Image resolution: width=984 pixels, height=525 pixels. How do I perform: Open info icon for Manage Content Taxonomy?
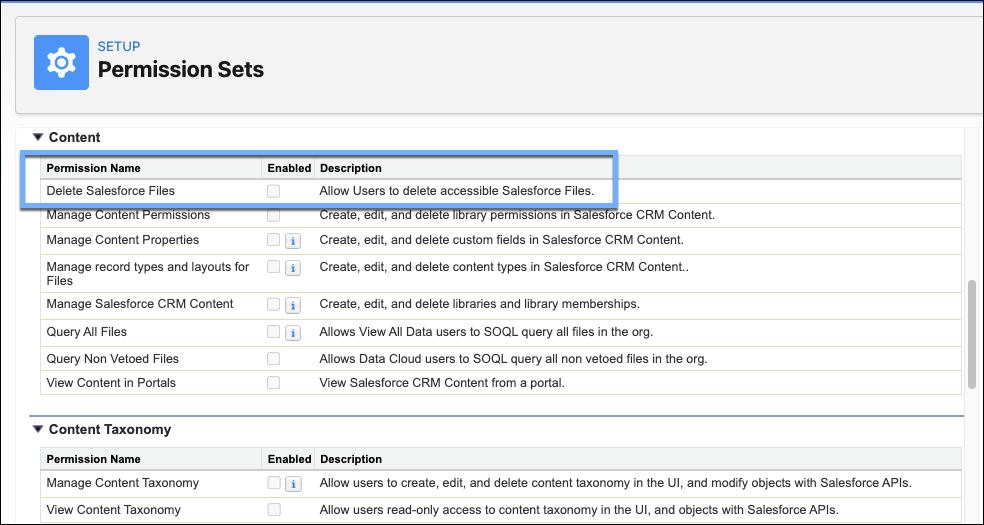tap(292, 484)
